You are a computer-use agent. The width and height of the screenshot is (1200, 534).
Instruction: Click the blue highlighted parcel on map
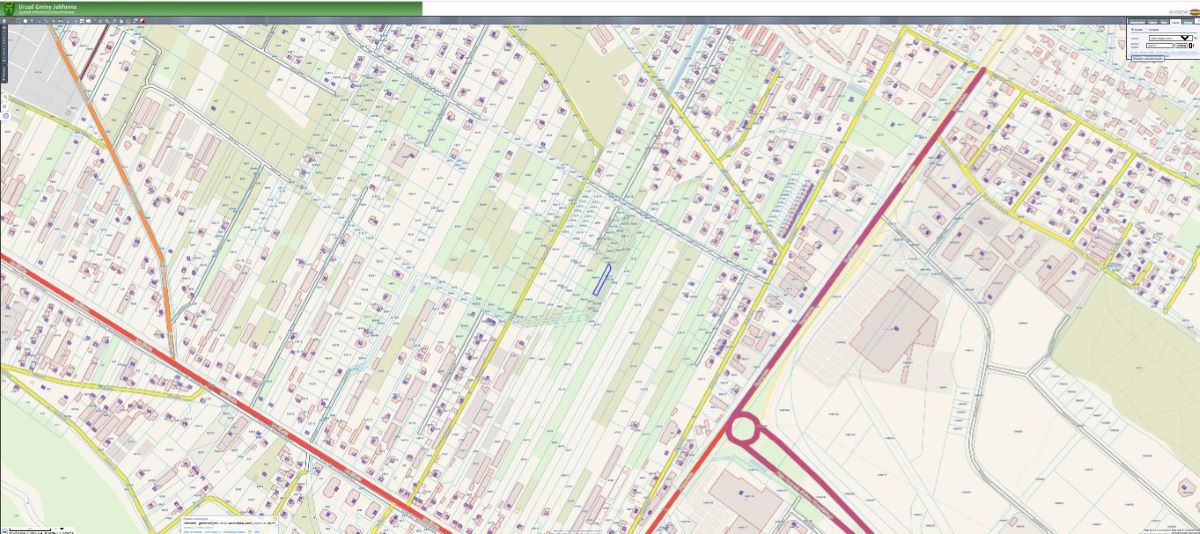(x=601, y=279)
